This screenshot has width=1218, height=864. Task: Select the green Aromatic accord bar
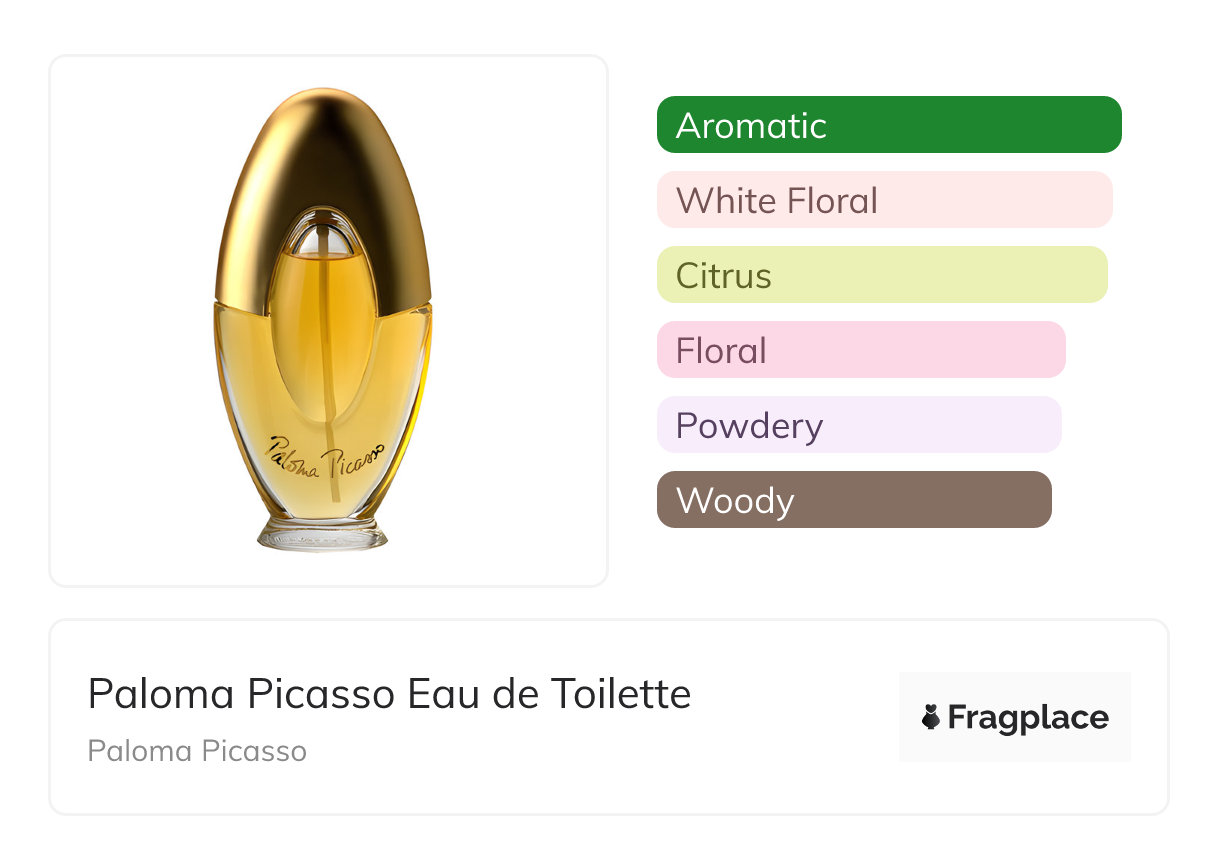888,125
